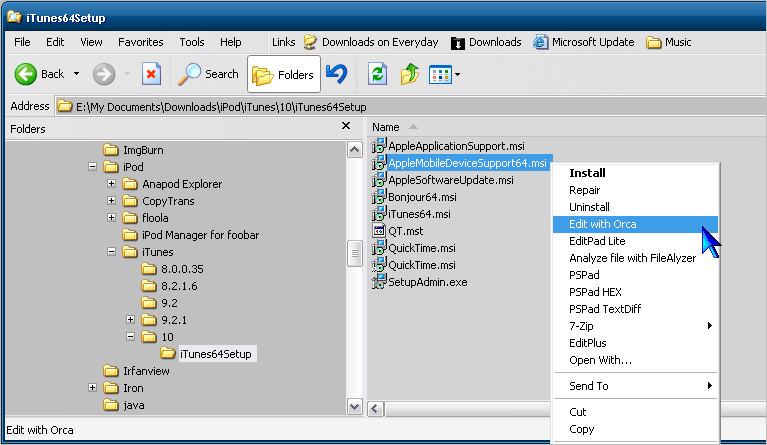
Task: Select the Irfanview folder
Action: pyautogui.click(x=136, y=371)
